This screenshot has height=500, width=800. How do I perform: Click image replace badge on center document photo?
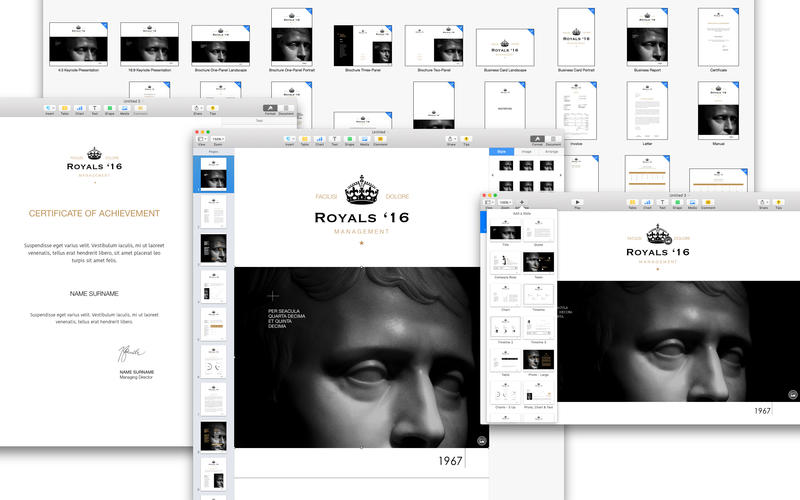click(482, 441)
